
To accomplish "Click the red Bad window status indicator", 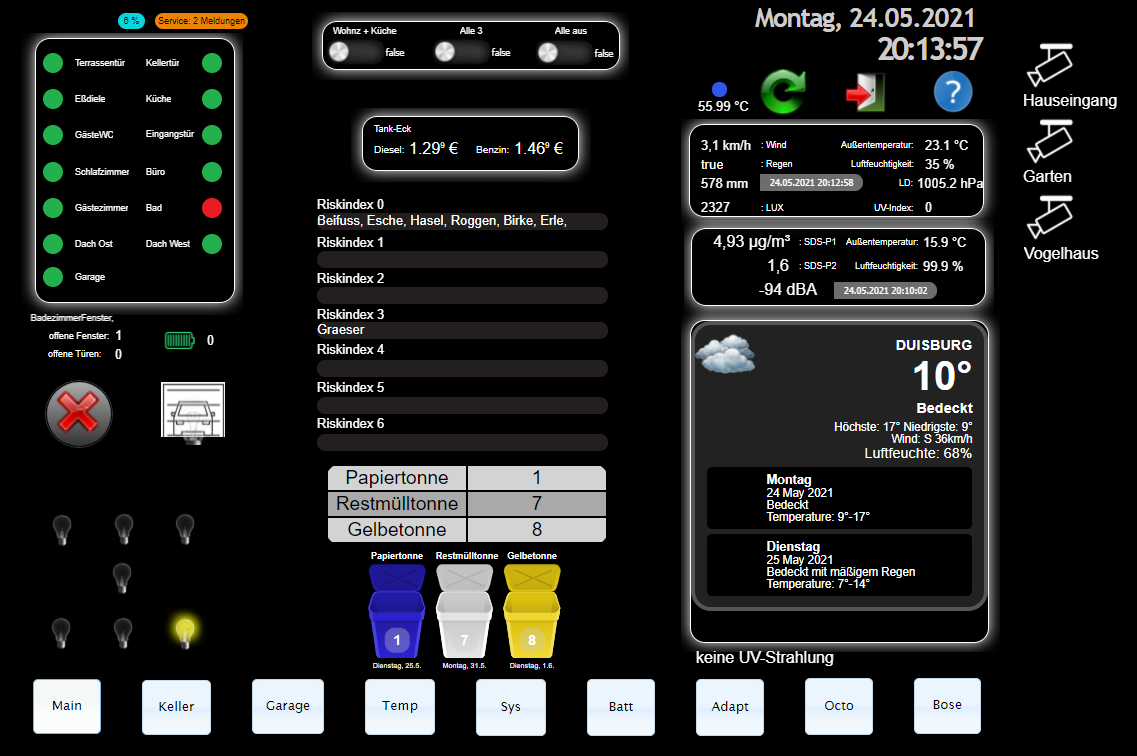I will point(212,208).
